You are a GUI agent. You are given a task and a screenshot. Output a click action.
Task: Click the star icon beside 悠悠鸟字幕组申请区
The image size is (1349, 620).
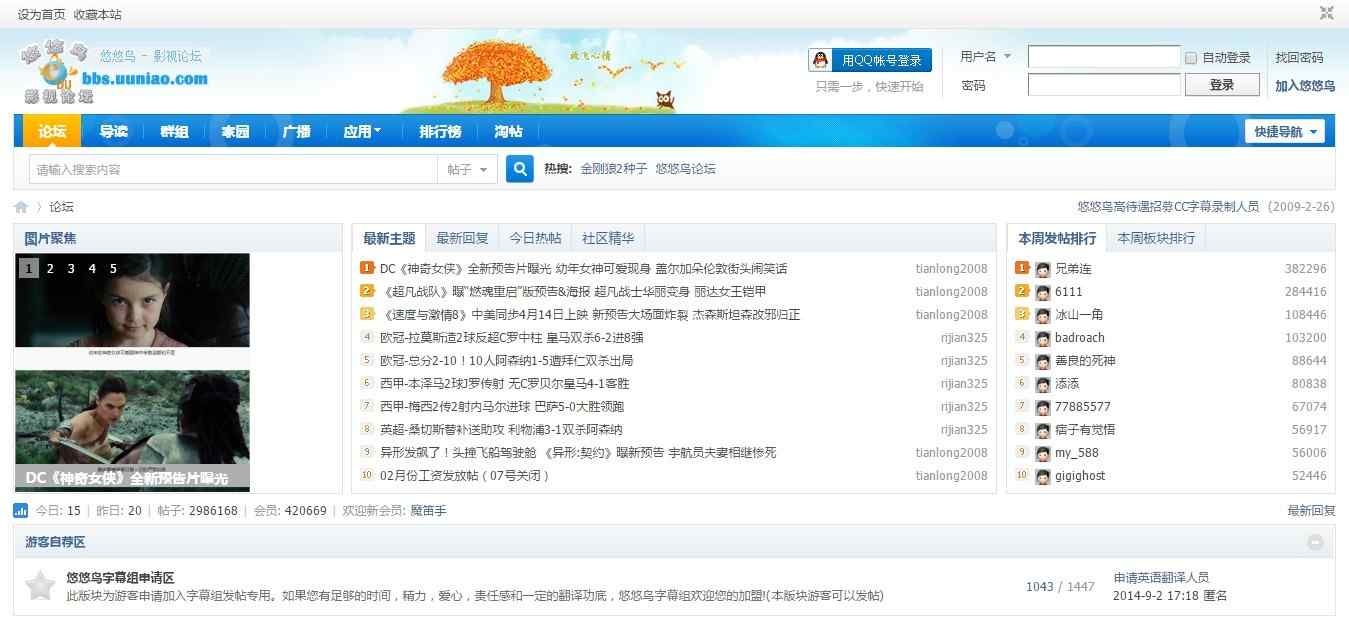(x=39, y=585)
